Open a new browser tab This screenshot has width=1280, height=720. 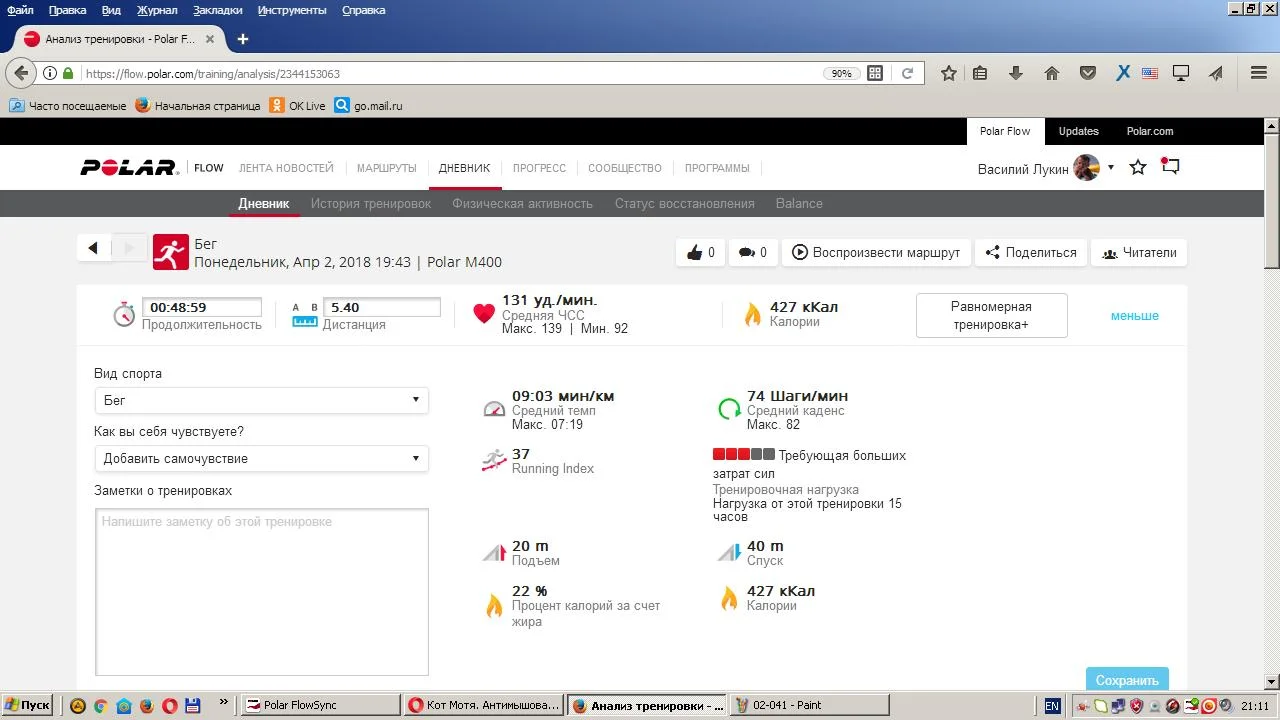pyautogui.click(x=242, y=39)
